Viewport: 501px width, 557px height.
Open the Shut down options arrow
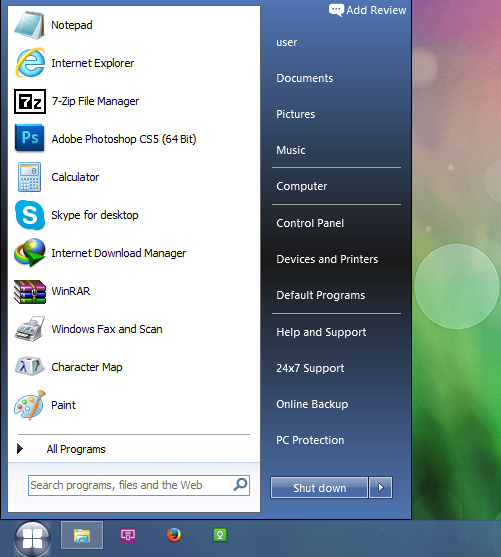381,487
